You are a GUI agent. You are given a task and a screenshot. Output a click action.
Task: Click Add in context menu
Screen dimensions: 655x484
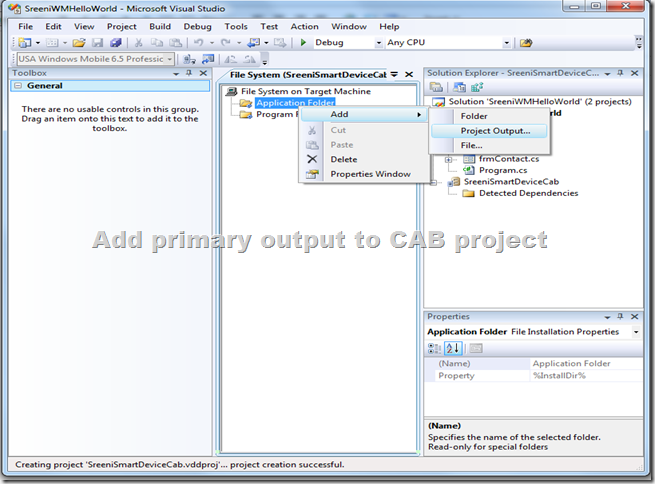[363, 114]
